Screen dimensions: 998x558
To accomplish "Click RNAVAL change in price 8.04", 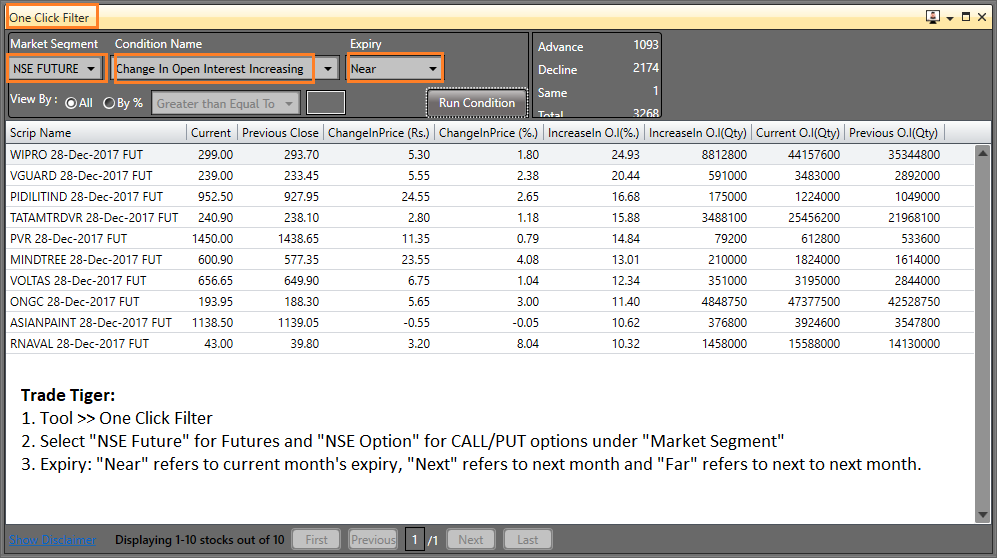I will click(x=528, y=344).
